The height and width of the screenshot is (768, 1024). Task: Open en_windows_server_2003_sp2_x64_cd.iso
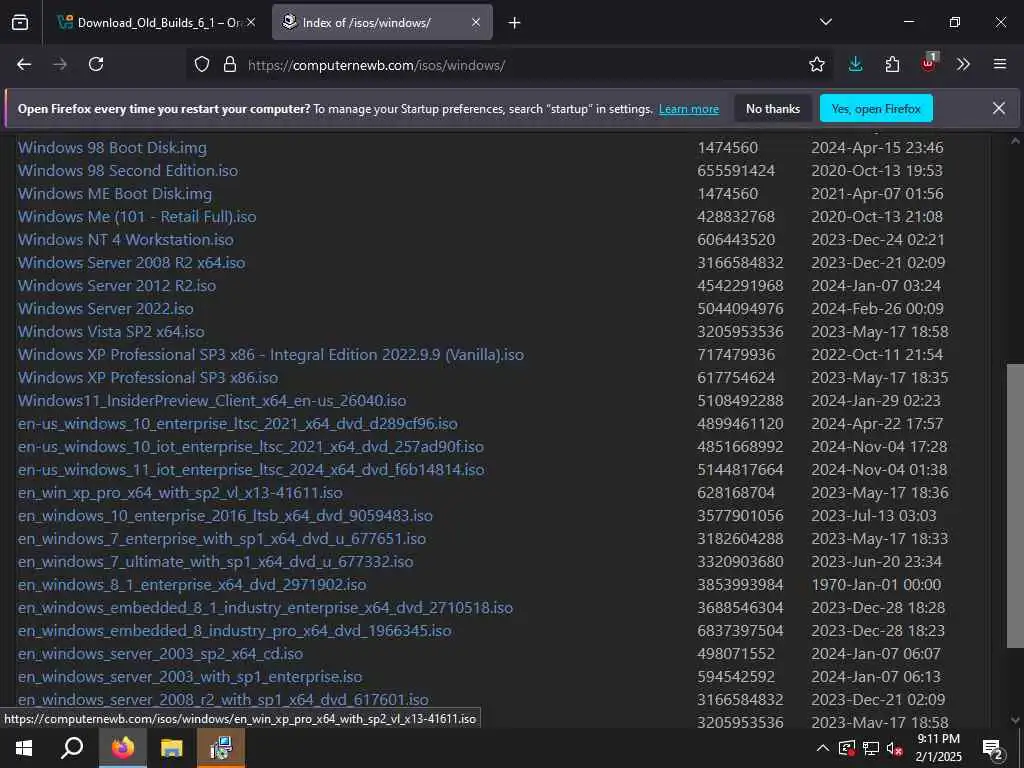pyautogui.click(x=161, y=654)
